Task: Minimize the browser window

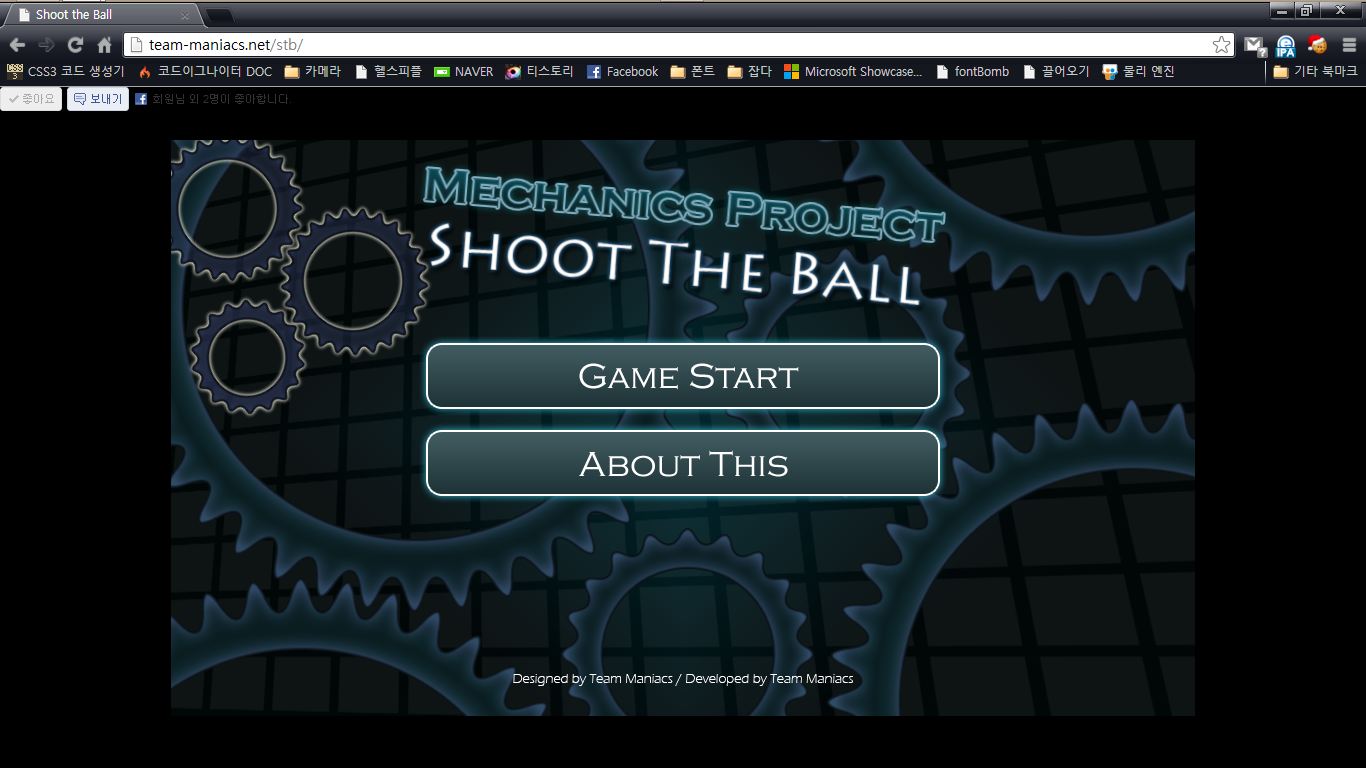Action: pos(1281,10)
